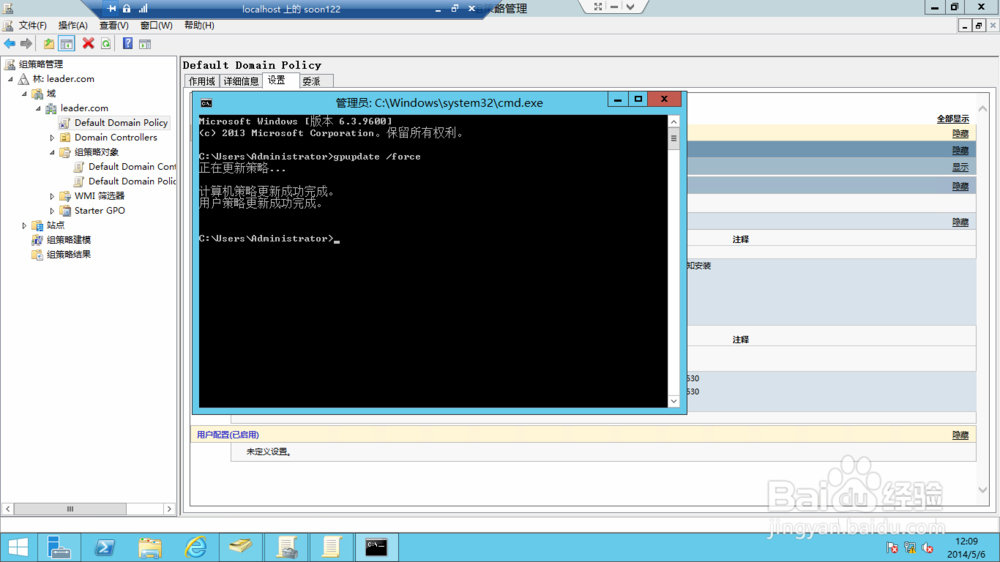The height and width of the screenshot is (562, 1000).
Task: Expand the Starter GPO node
Action: 52,211
